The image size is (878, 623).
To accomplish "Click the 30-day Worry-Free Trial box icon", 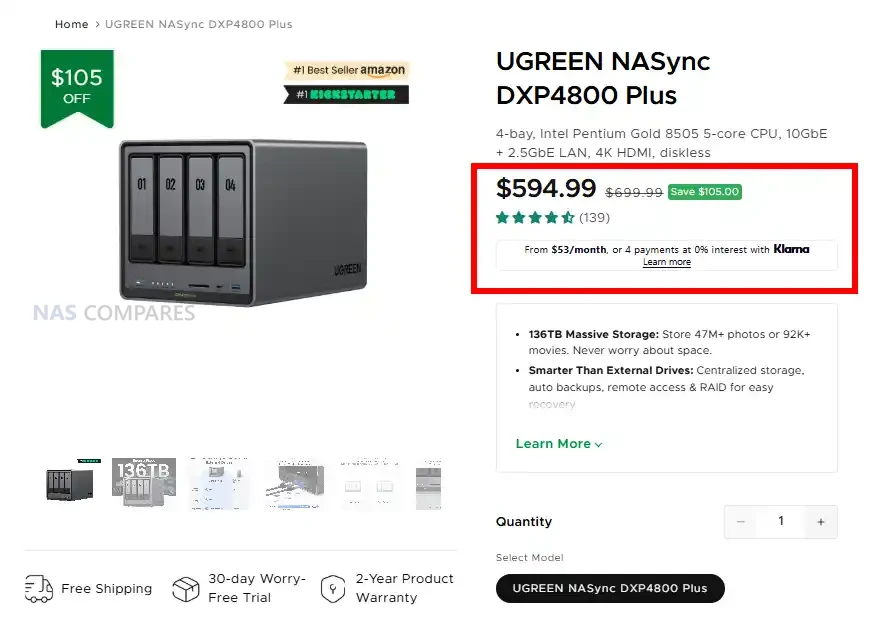I will click(x=186, y=589).
